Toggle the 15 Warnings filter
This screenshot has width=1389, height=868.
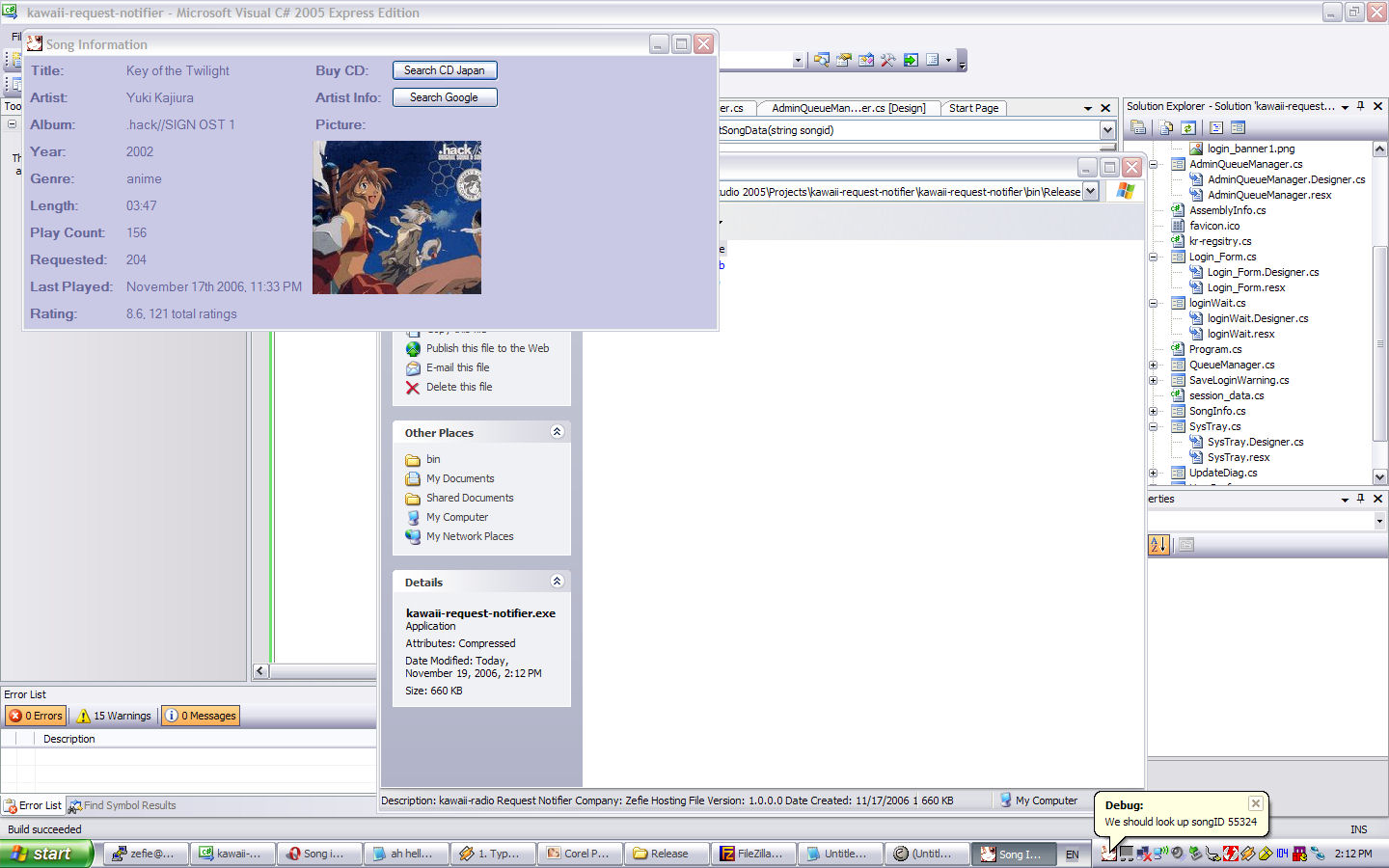(114, 716)
